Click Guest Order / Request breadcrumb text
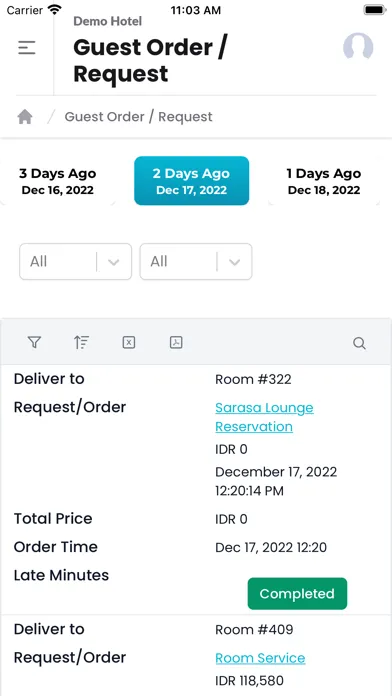Viewport: 392px width, 696px height. click(139, 117)
